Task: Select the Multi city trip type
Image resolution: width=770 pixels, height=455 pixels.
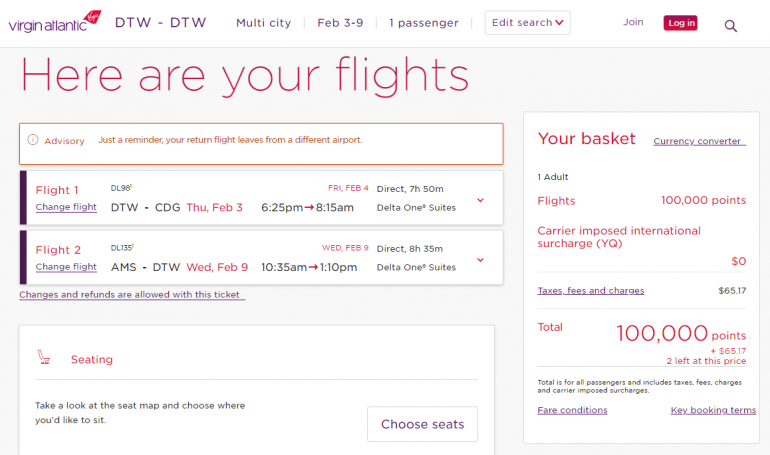Action: click(264, 23)
